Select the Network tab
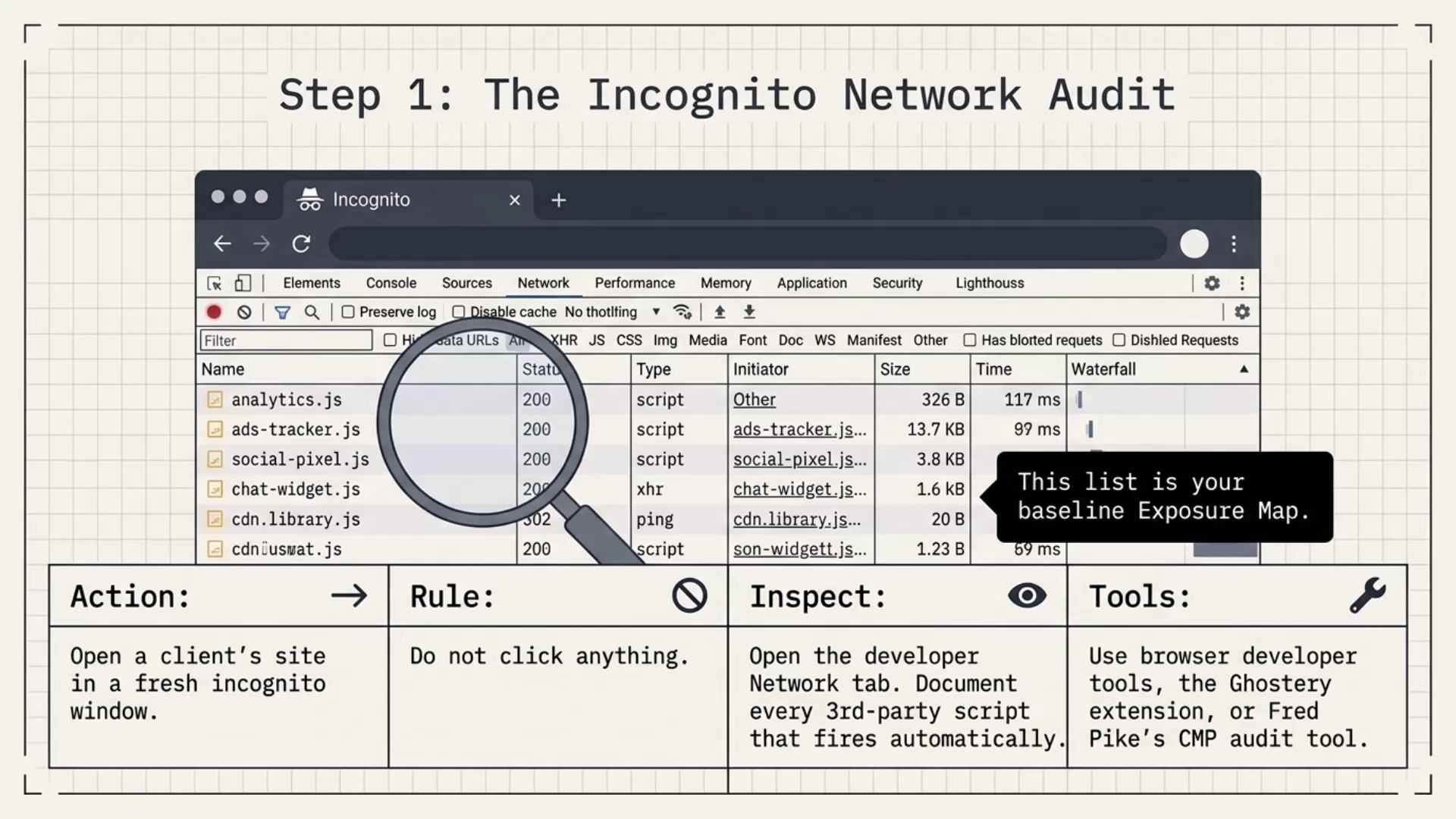 543,283
